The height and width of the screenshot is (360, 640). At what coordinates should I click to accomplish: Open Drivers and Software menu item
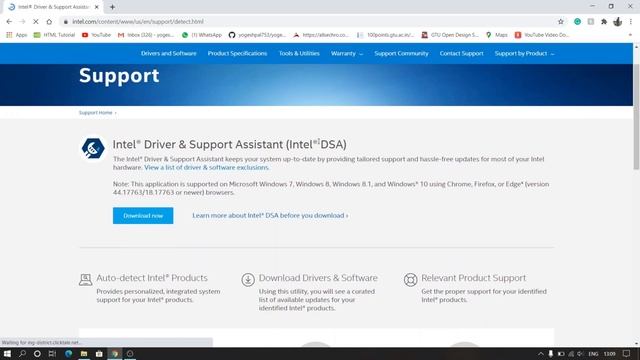[169, 53]
